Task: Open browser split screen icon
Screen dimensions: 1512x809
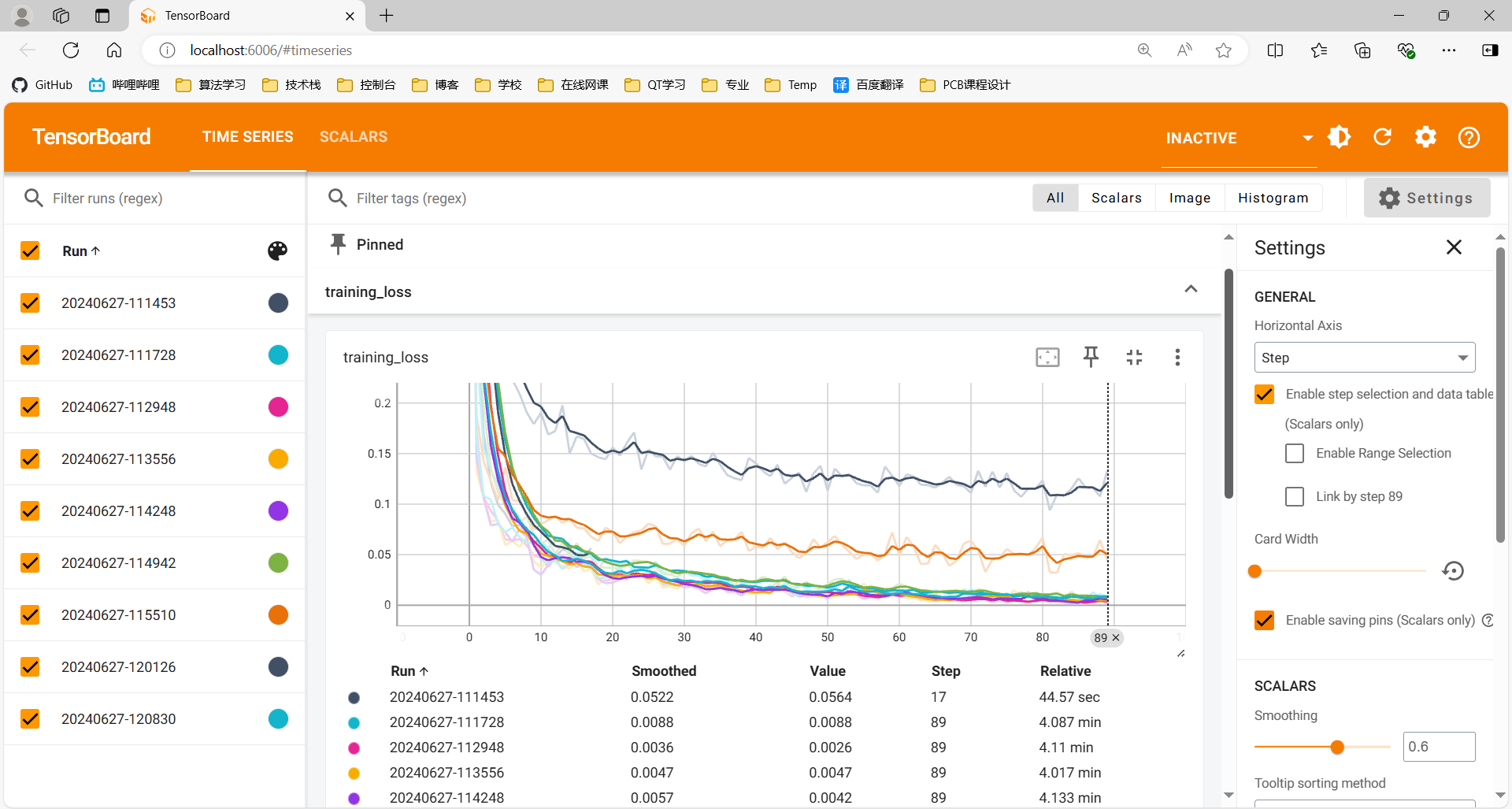Action: 1275,50
